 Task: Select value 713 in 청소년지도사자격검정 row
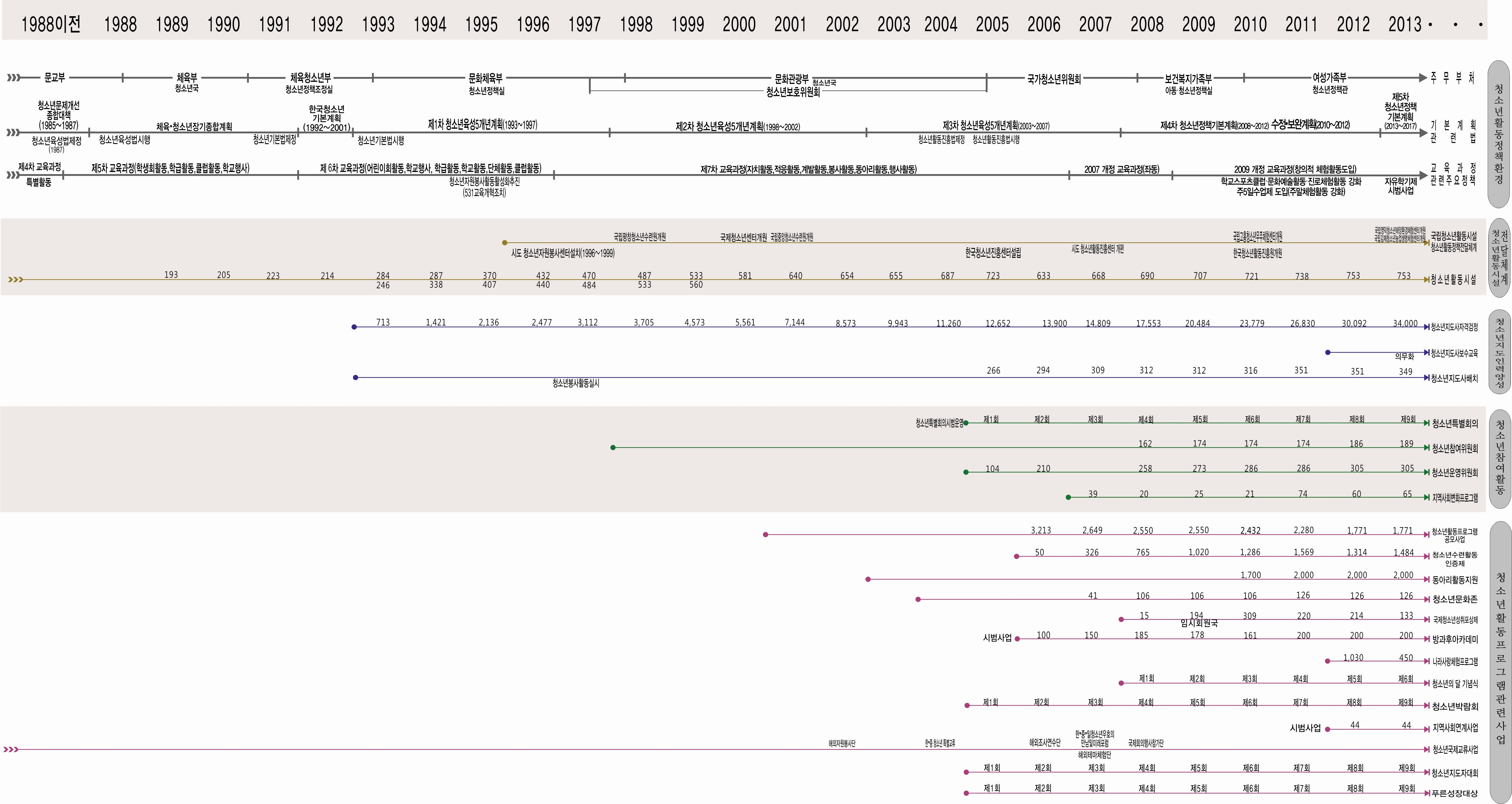[x=383, y=322]
